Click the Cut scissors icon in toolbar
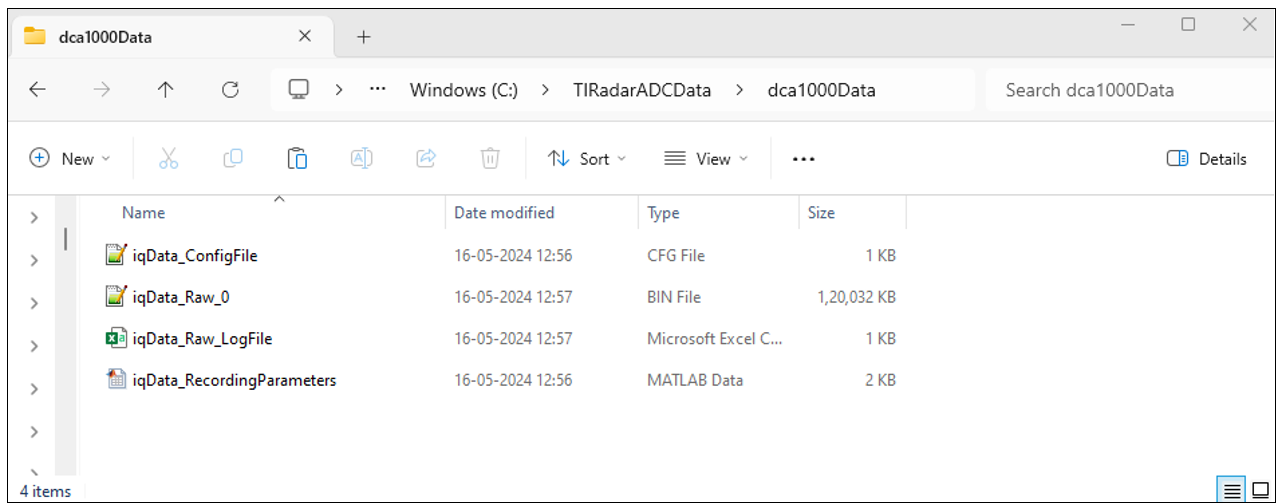The width and height of the screenshot is (1278, 503). [168, 158]
